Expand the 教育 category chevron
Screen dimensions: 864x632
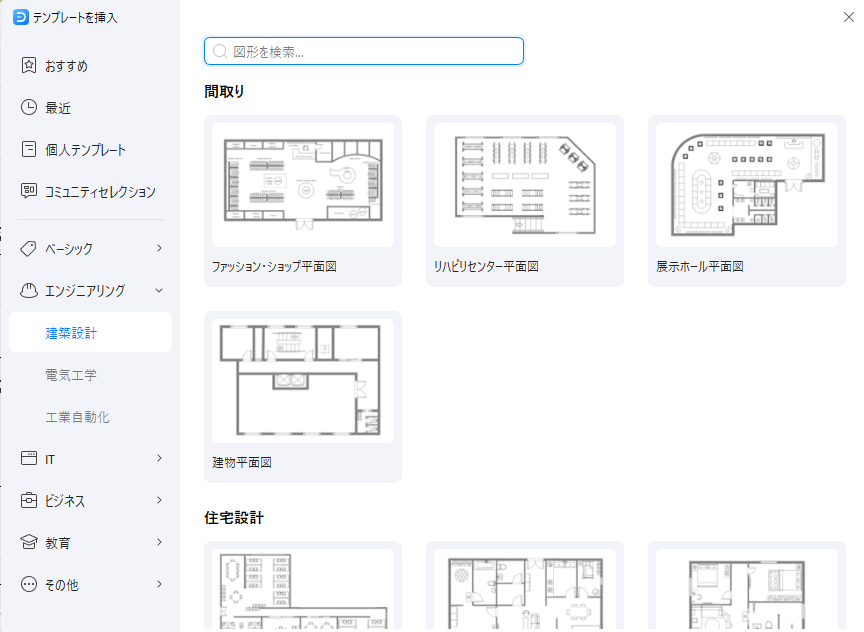[x=159, y=542]
